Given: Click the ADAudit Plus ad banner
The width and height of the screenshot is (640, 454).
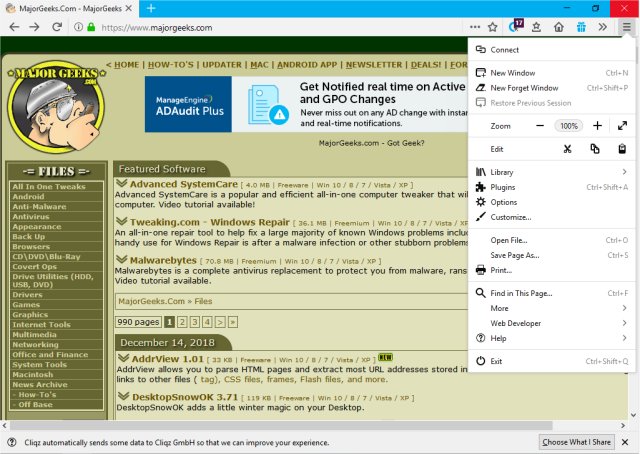Looking at the screenshot, I should coord(306,104).
